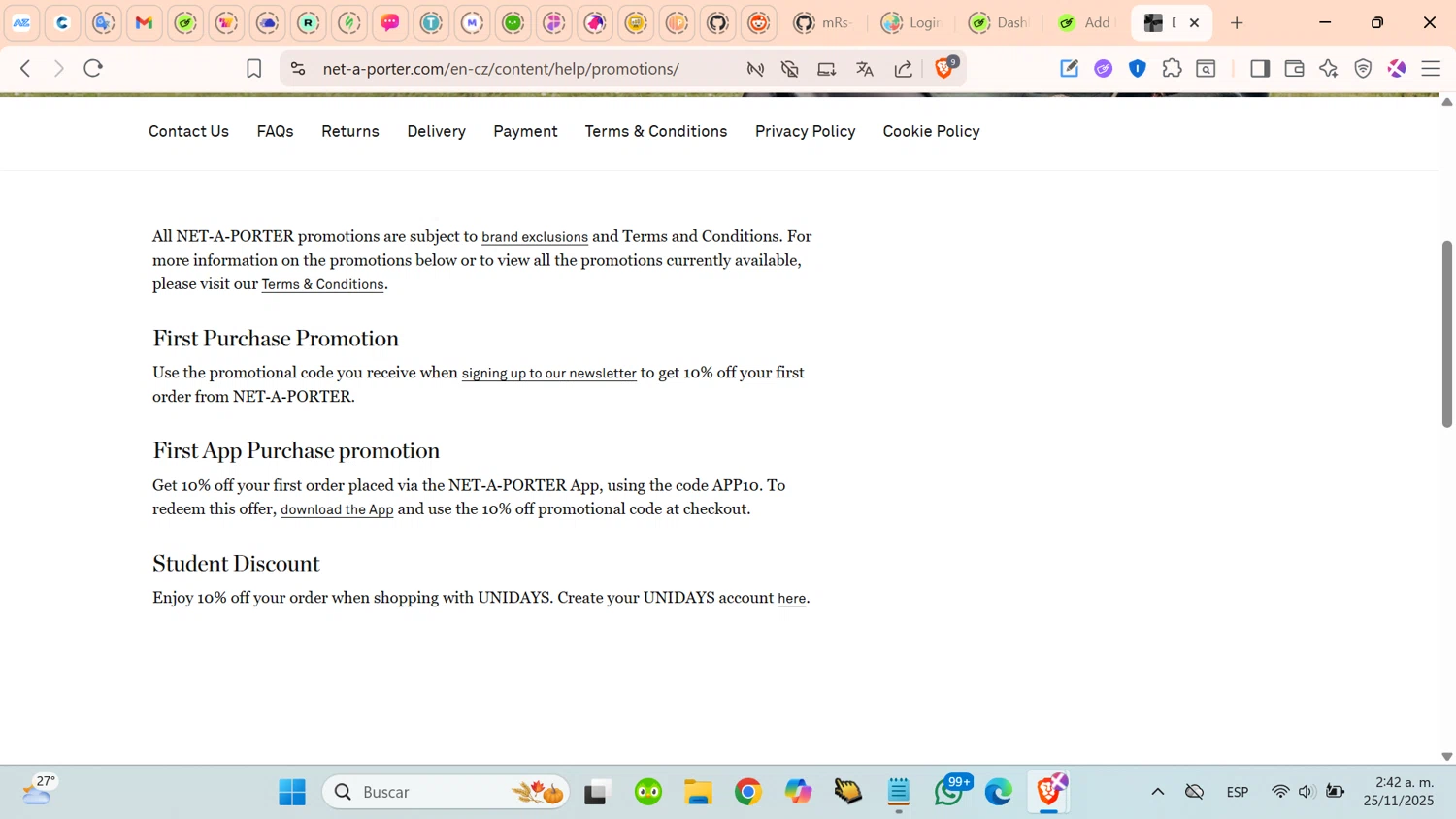
Task: Close the active NET-A-PORTER tab
Action: [x=1195, y=22]
